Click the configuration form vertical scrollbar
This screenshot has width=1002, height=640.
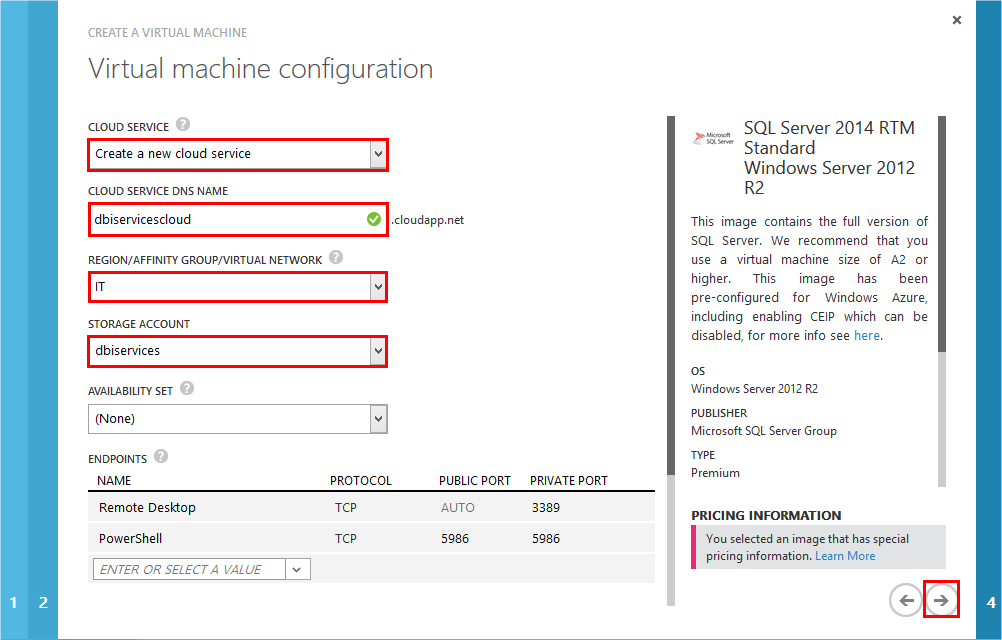[670, 360]
